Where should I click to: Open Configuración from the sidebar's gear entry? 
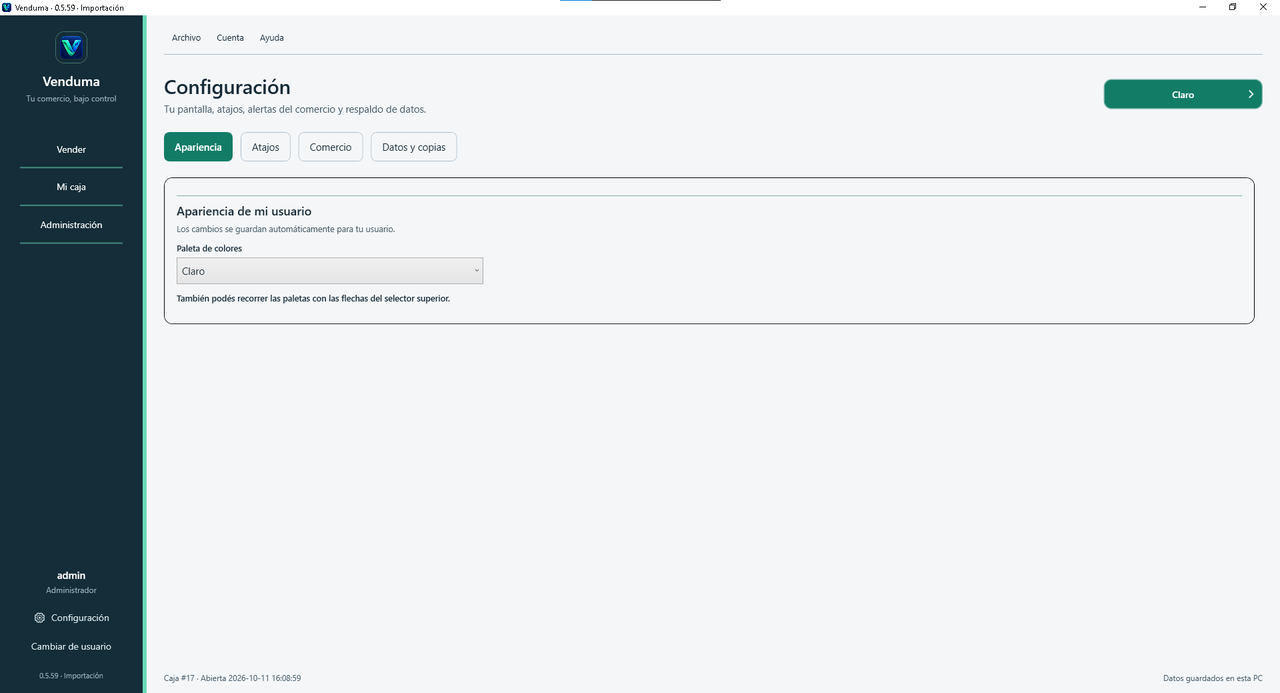(71, 618)
